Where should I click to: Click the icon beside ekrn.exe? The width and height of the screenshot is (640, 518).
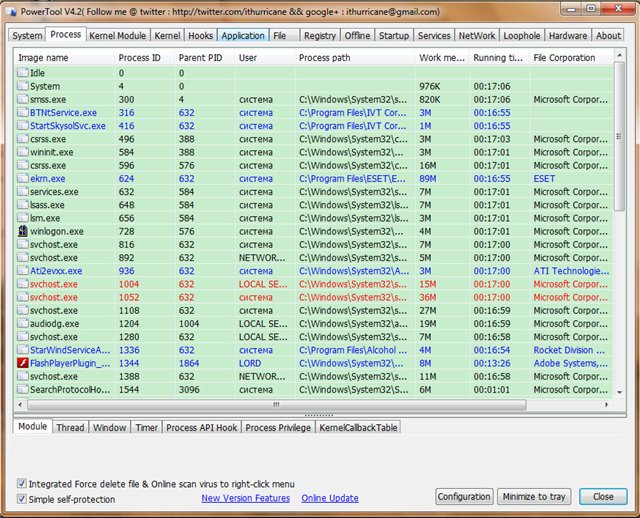[23, 178]
